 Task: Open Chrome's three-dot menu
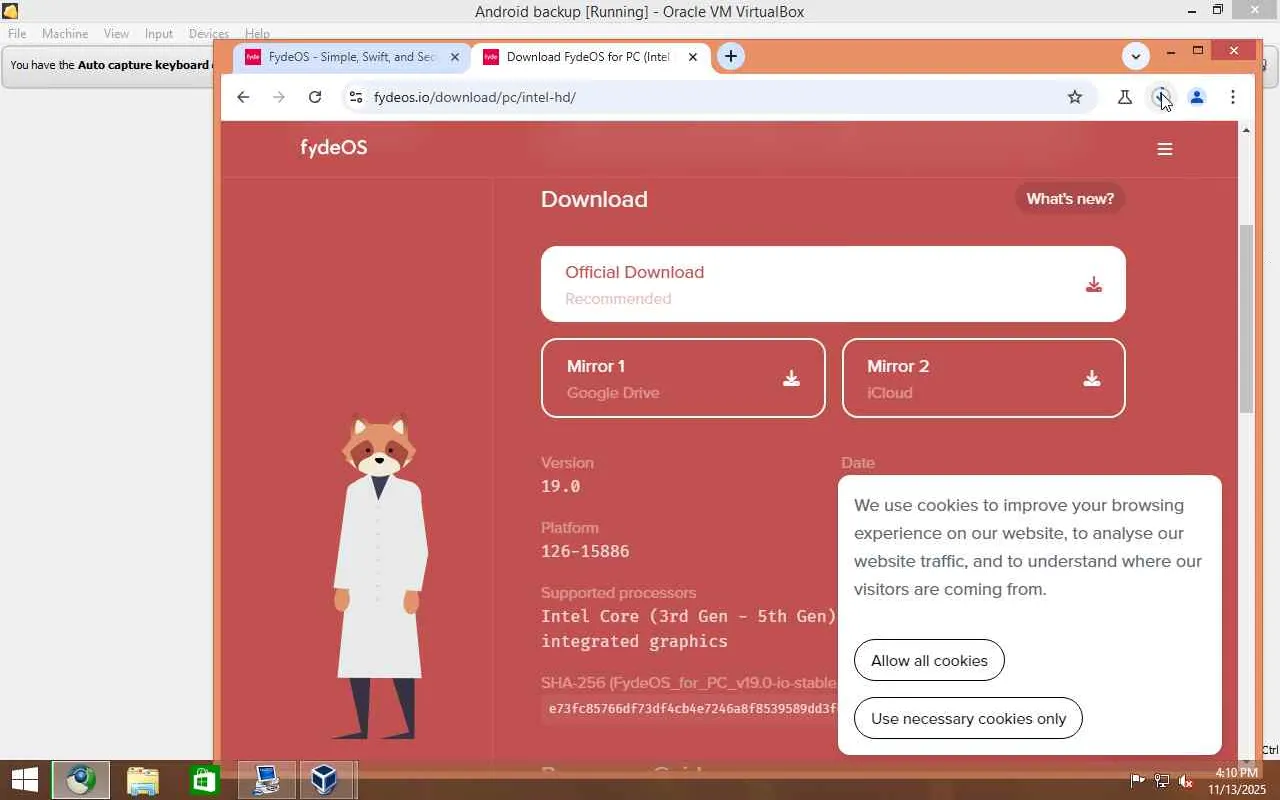[1233, 97]
